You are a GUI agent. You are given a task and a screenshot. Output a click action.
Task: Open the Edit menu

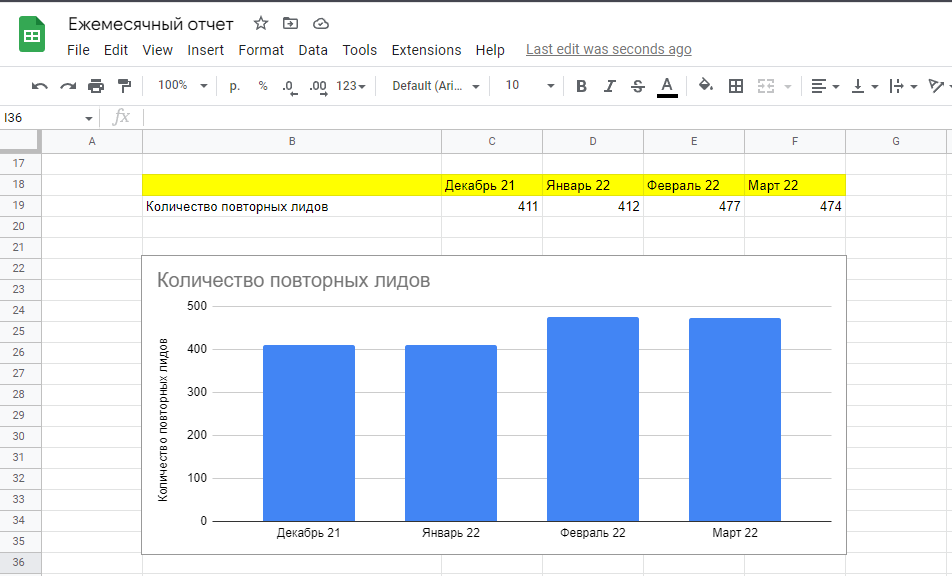[115, 50]
